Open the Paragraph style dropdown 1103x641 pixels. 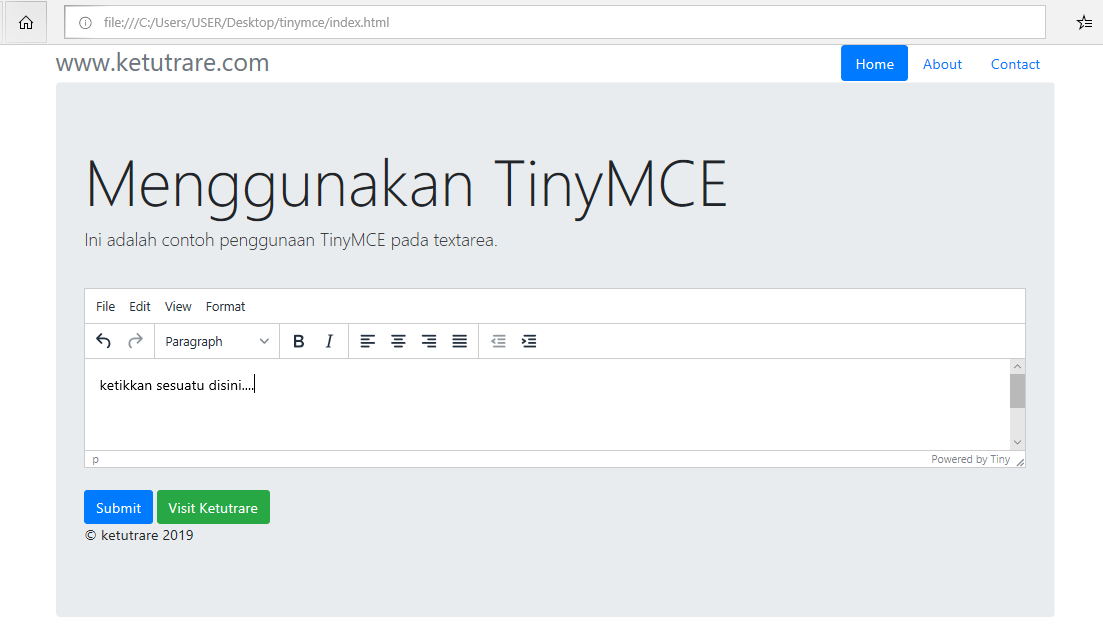click(216, 341)
